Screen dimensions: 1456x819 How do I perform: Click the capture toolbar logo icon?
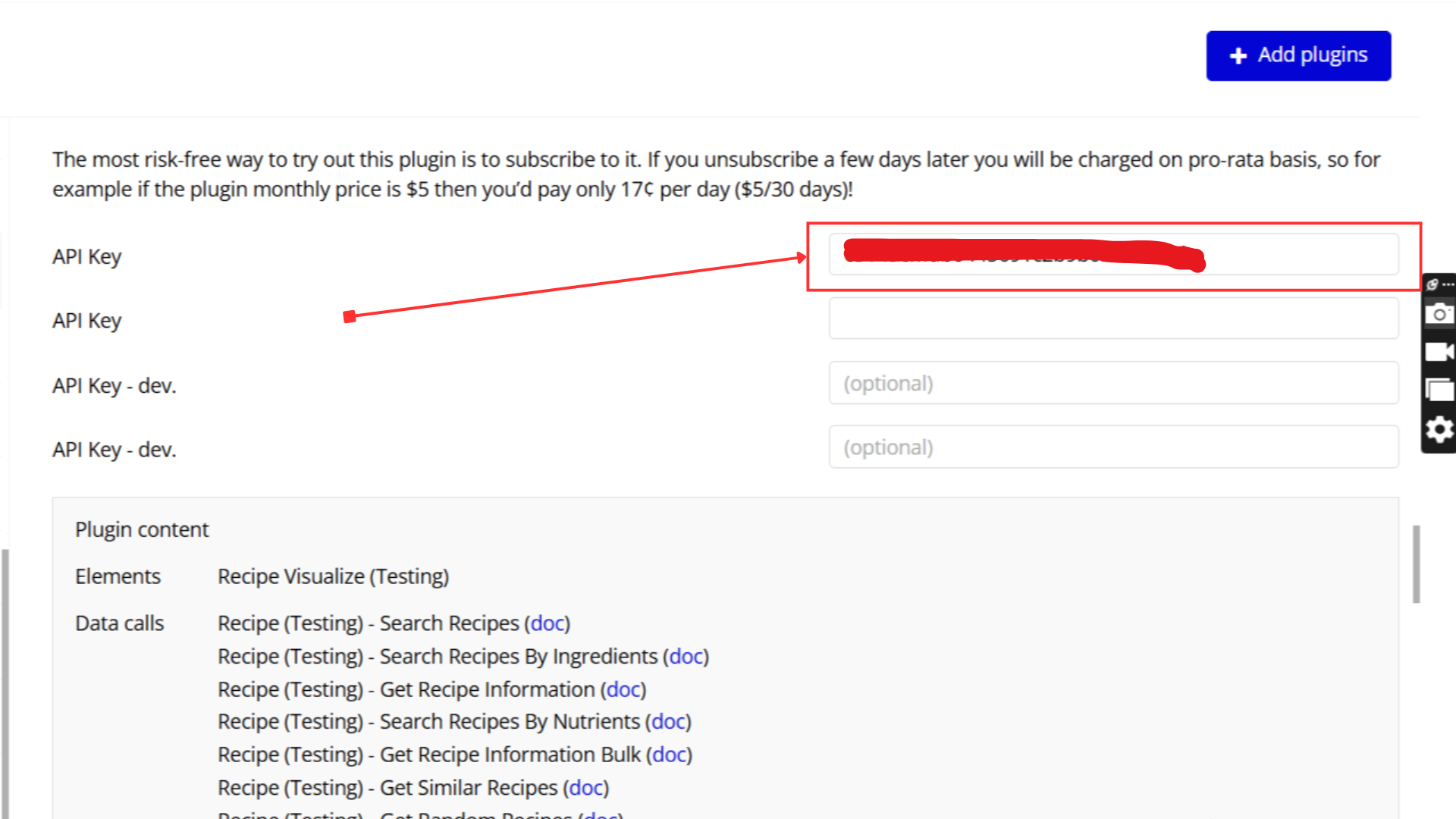pyautogui.click(x=1432, y=285)
